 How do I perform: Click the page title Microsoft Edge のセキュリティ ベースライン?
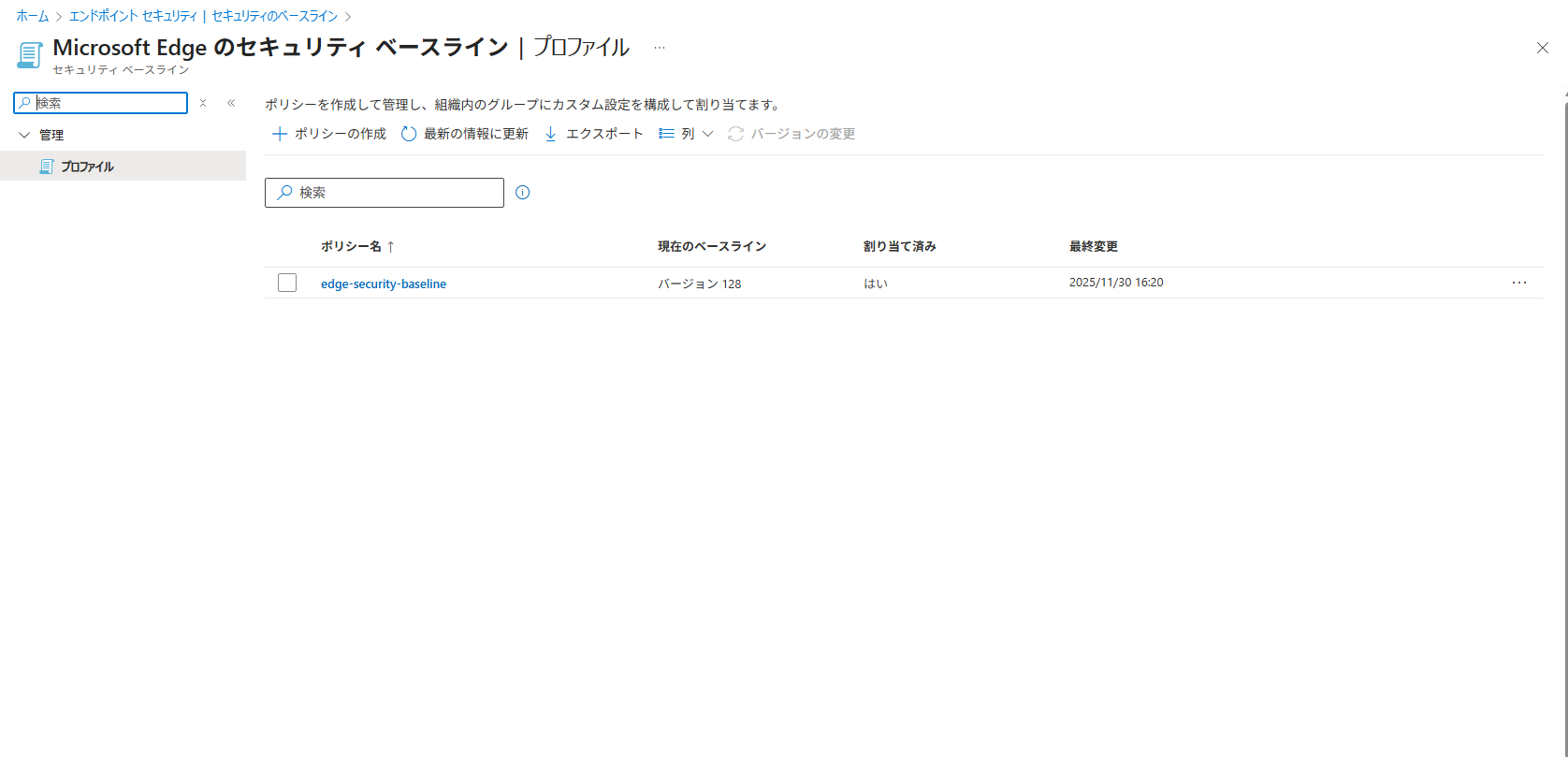click(281, 47)
